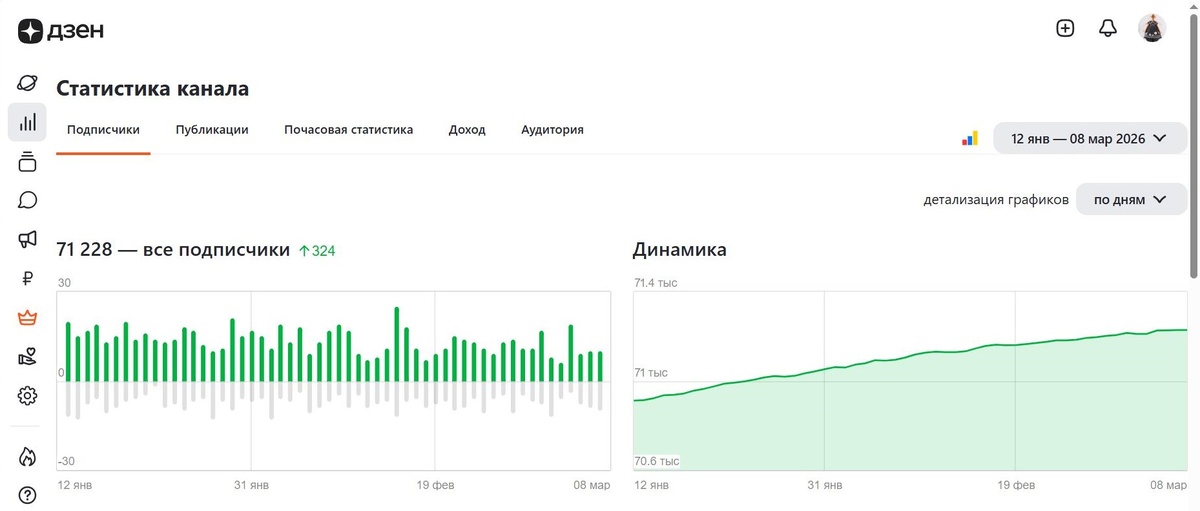Click the 71 тыс axis label
The image size is (1200, 511).
point(650,373)
